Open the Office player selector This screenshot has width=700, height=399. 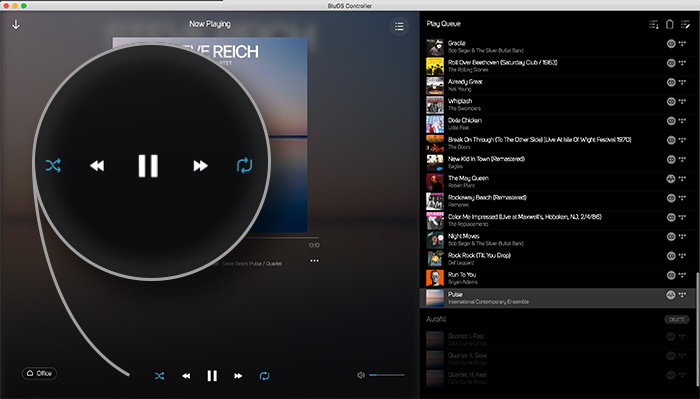[x=39, y=373]
